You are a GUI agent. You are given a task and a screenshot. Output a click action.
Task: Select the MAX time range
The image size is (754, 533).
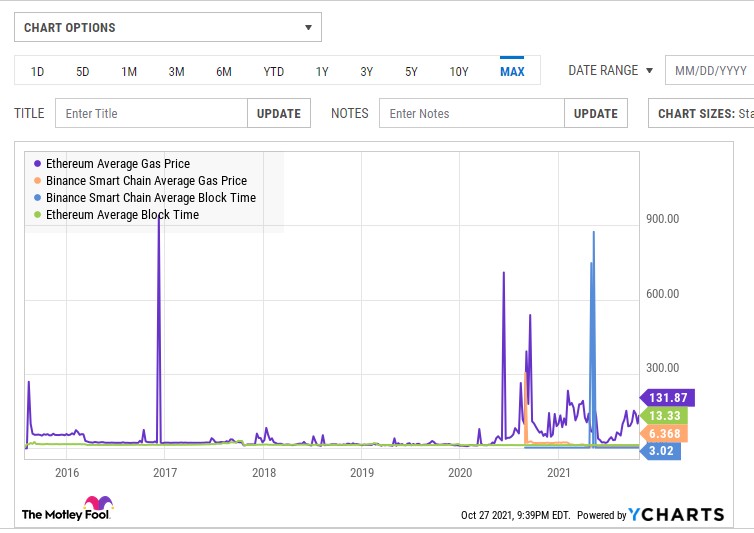point(512,72)
